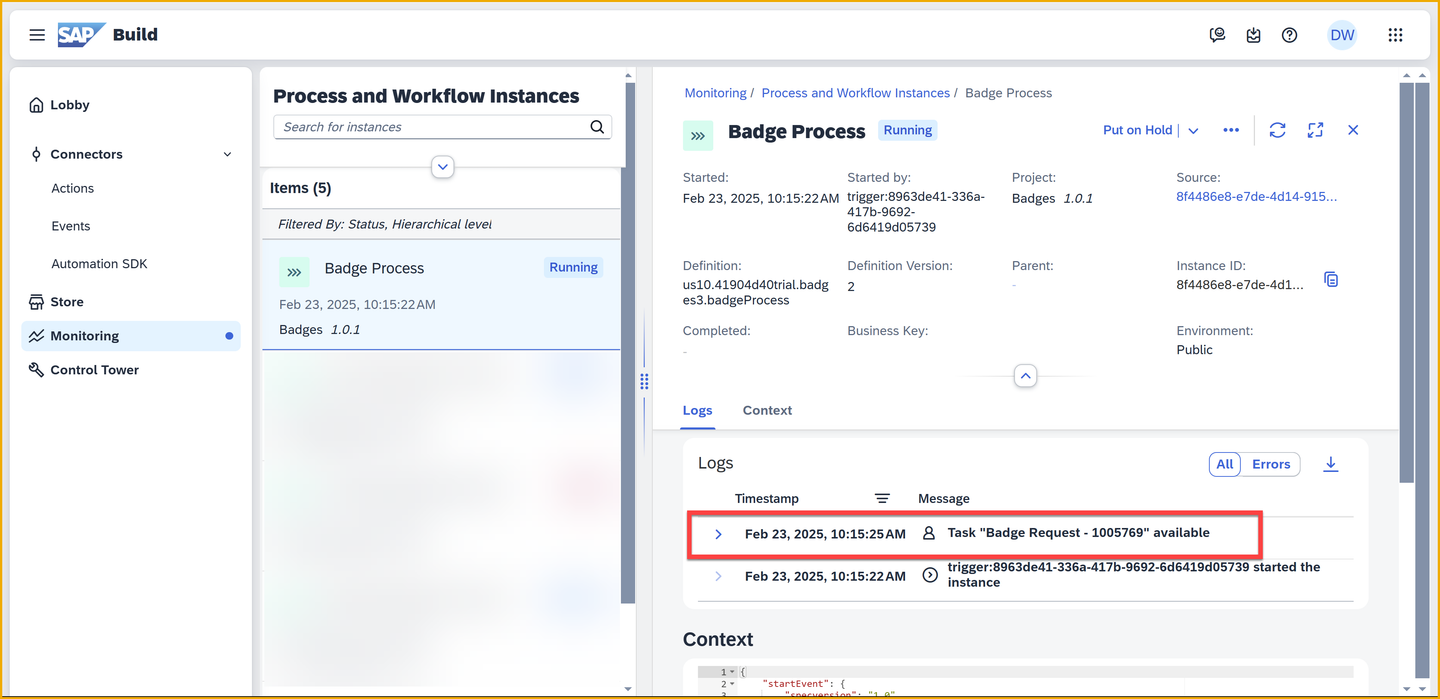Collapse the startEvent JSON node
1440x699 pixels.
(732, 684)
